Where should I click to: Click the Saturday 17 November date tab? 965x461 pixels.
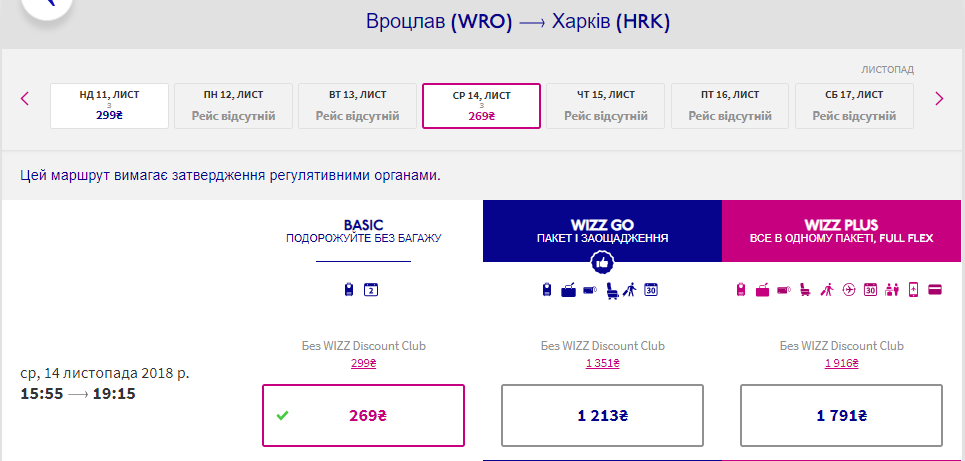(x=854, y=106)
